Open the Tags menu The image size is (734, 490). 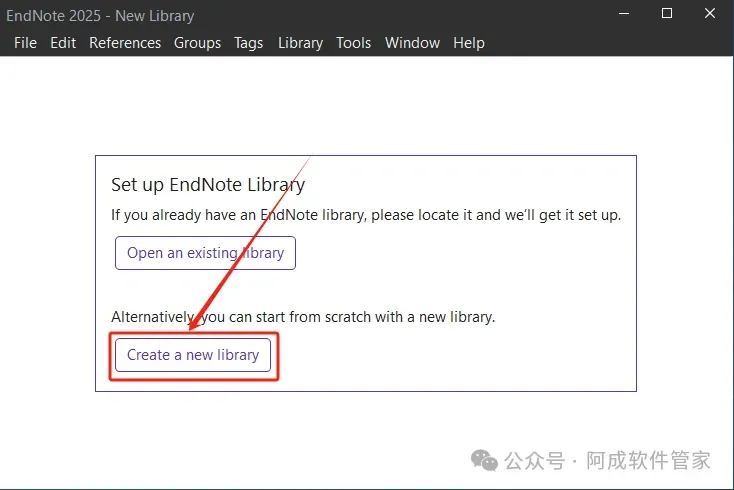[249, 43]
